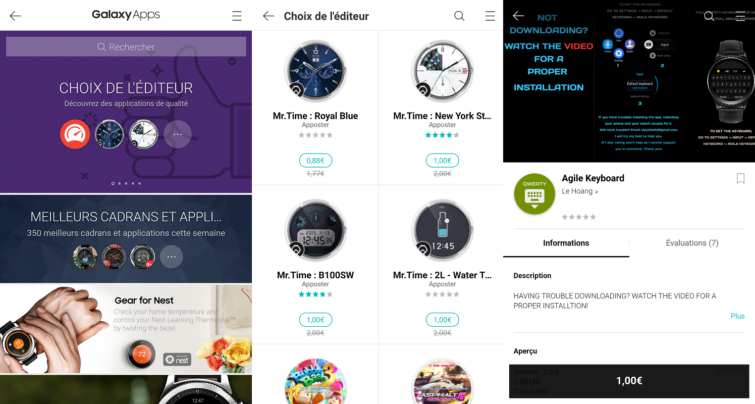
Task: Go back from Galaxy Apps home screen
Action: pos(15,16)
